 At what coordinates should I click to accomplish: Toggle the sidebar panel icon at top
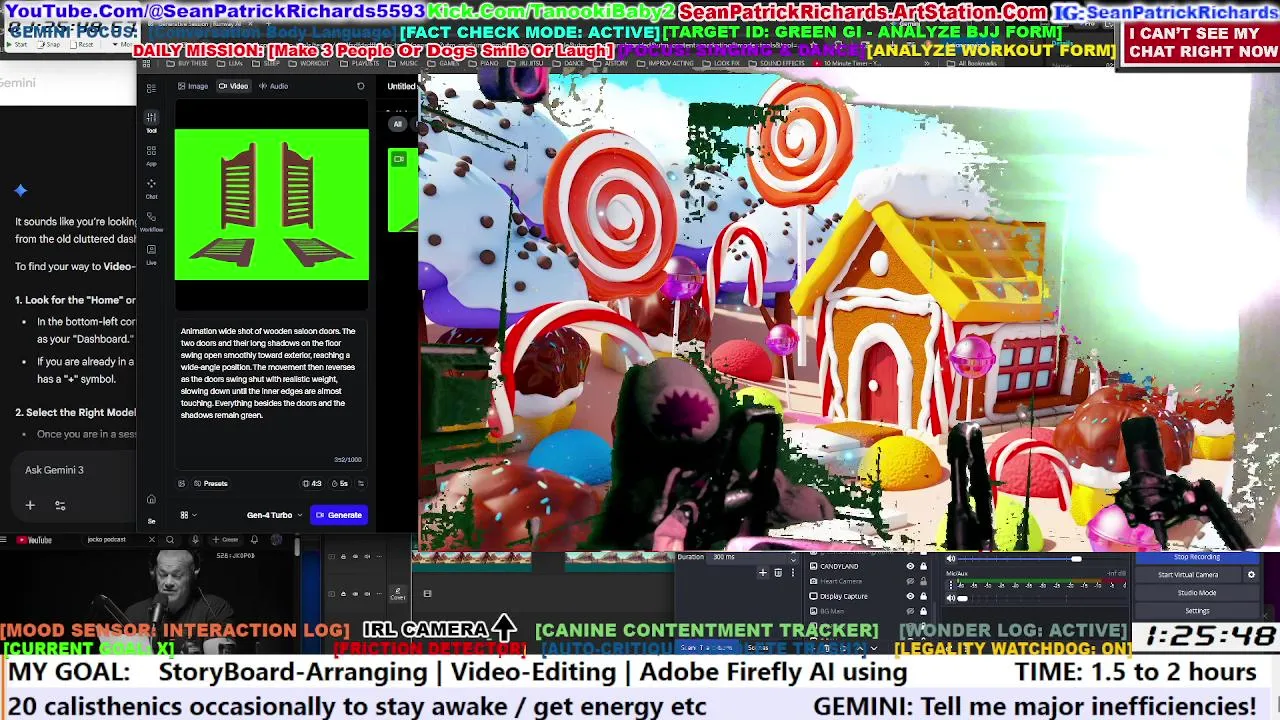coord(151,88)
